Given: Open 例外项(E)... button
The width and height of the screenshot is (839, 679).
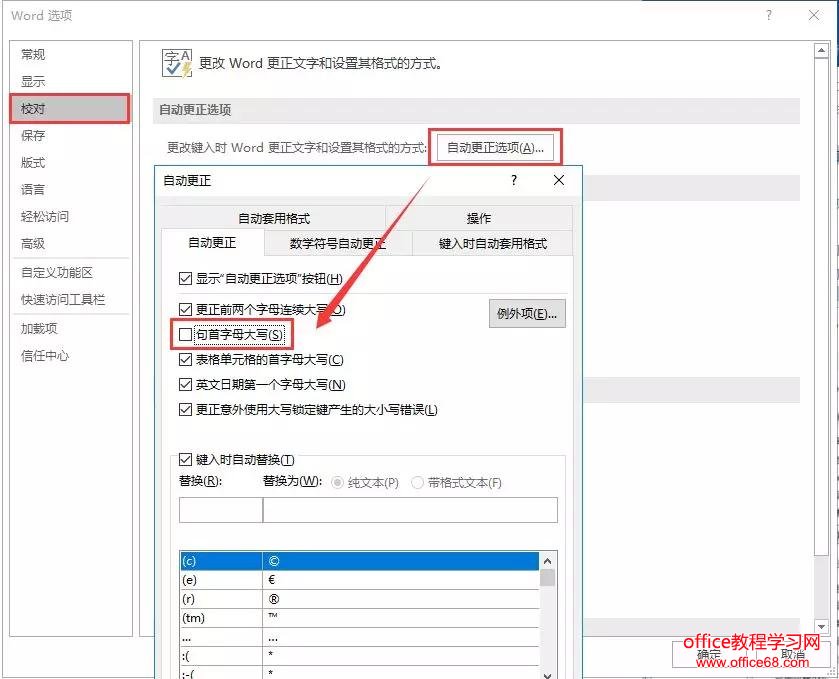Looking at the screenshot, I should tap(527, 314).
